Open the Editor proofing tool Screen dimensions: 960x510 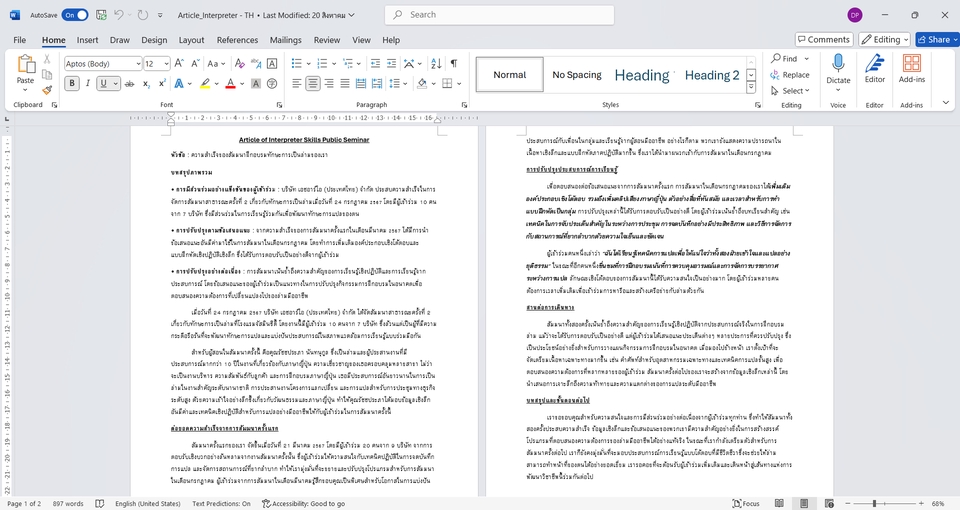(874, 69)
